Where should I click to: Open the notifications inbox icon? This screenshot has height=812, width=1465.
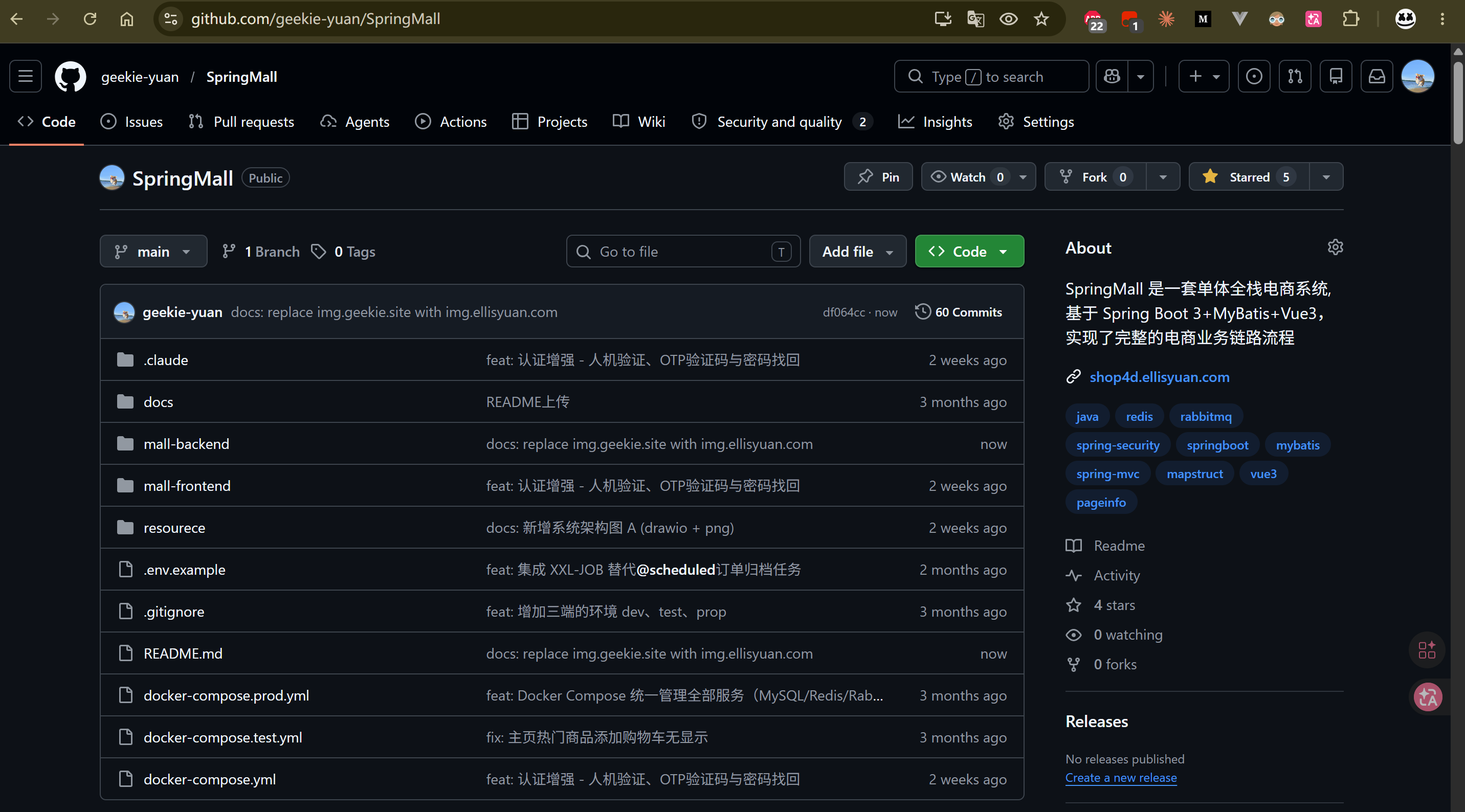[1377, 76]
